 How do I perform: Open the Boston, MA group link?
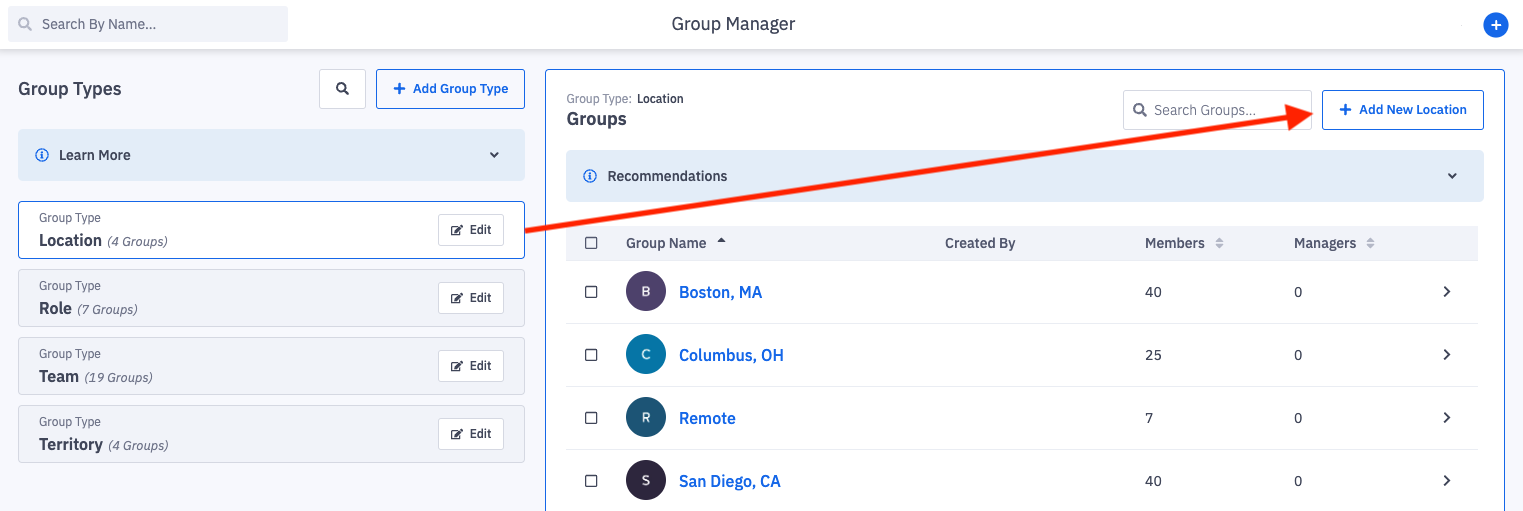click(x=720, y=292)
